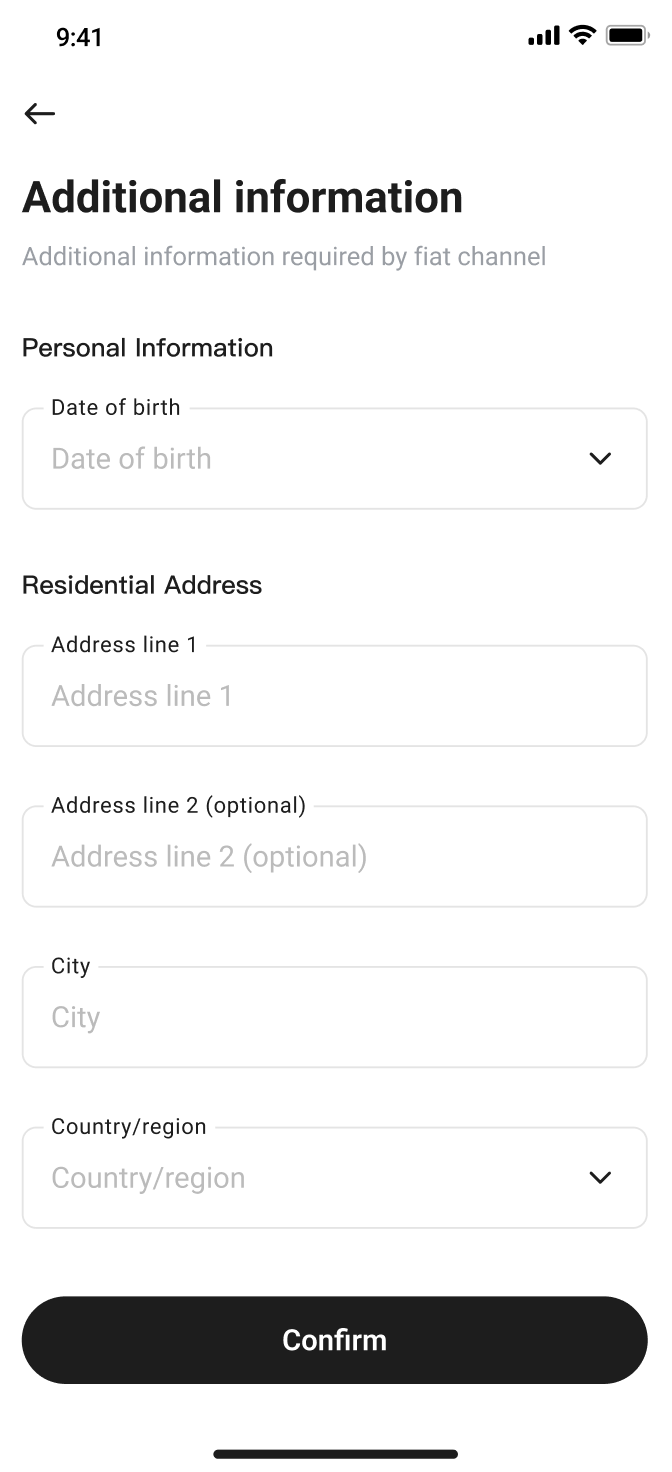This screenshot has height=1472, width=672.
Task: Click the fiat channel subtitle text
Action: 284,257
